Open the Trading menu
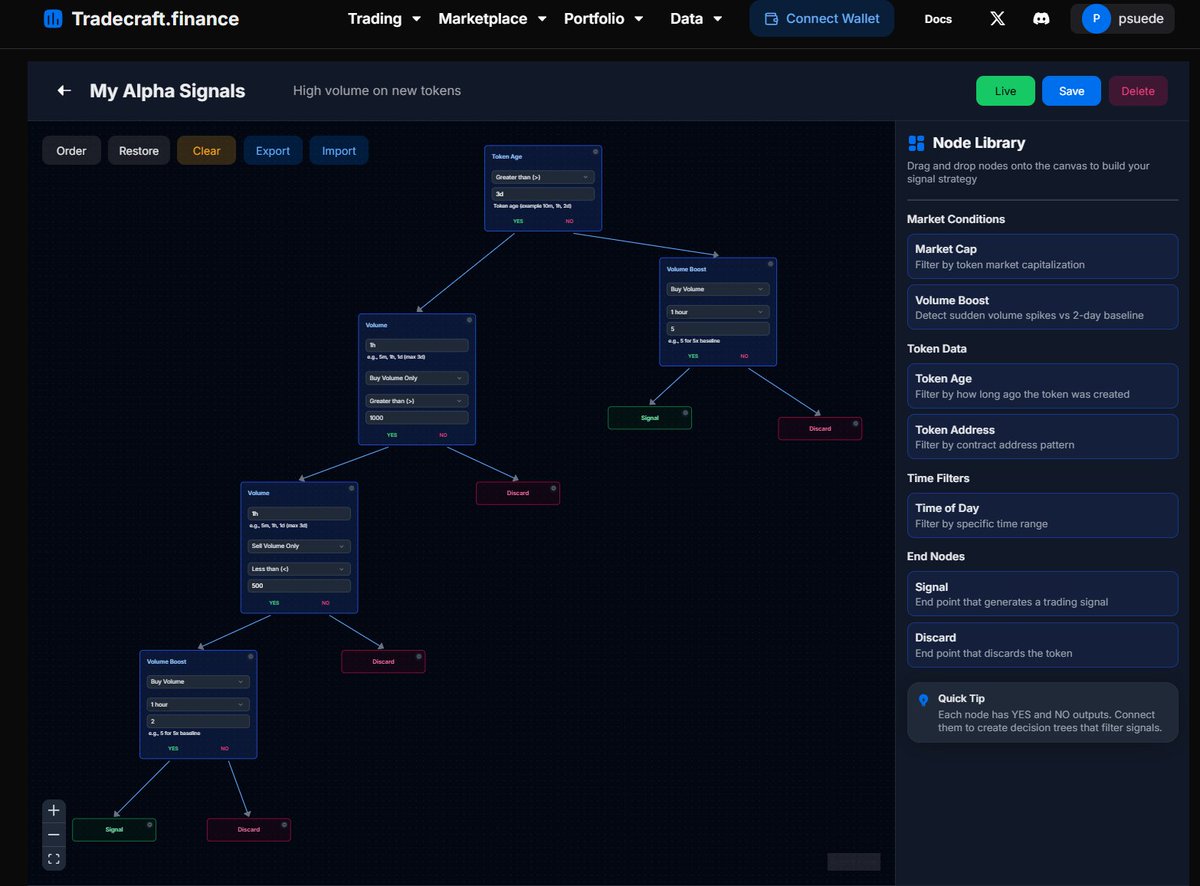1200x886 pixels. 384,18
